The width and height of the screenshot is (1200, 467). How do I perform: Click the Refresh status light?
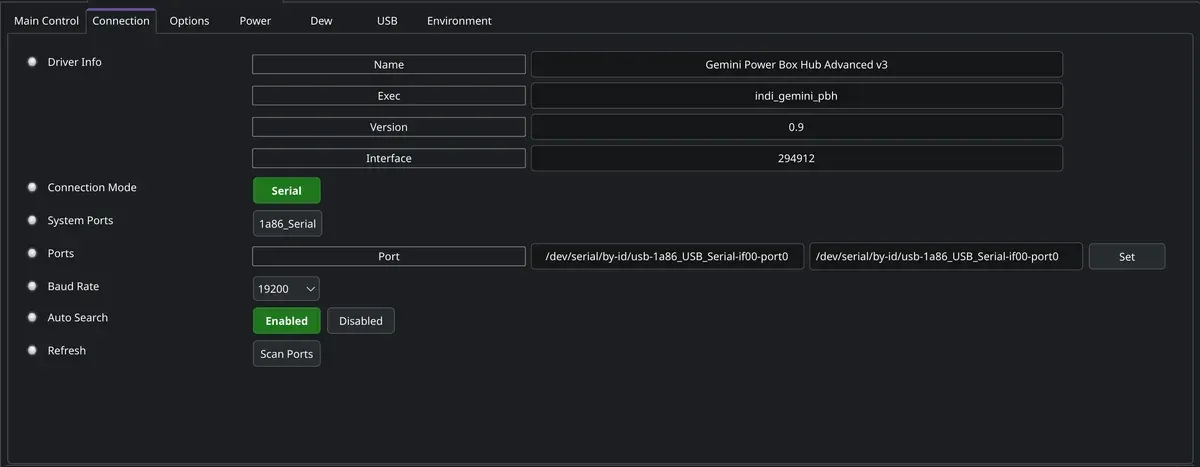click(32, 351)
